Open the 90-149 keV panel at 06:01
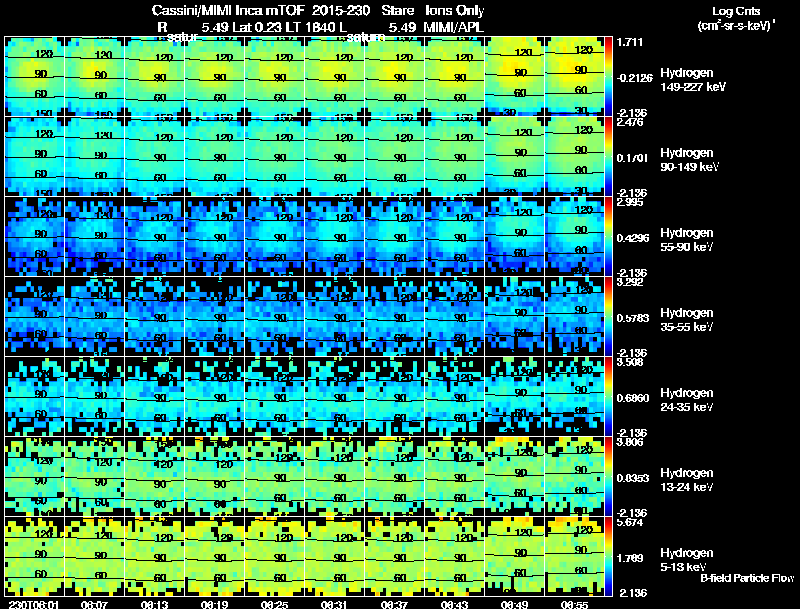 pyautogui.click(x=34, y=157)
